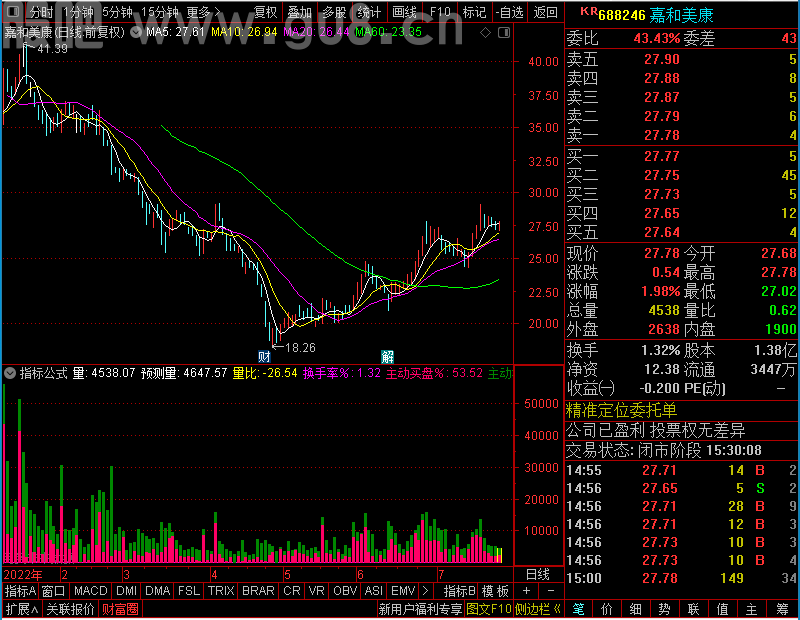Select the TRIX indicator tab
Image resolution: width=800 pixels, height=620 pixels.
pos(221,591)
